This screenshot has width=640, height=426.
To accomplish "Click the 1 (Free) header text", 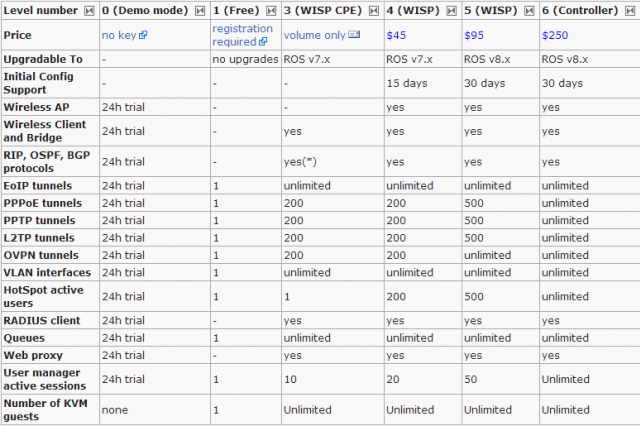I will (236, 11).
